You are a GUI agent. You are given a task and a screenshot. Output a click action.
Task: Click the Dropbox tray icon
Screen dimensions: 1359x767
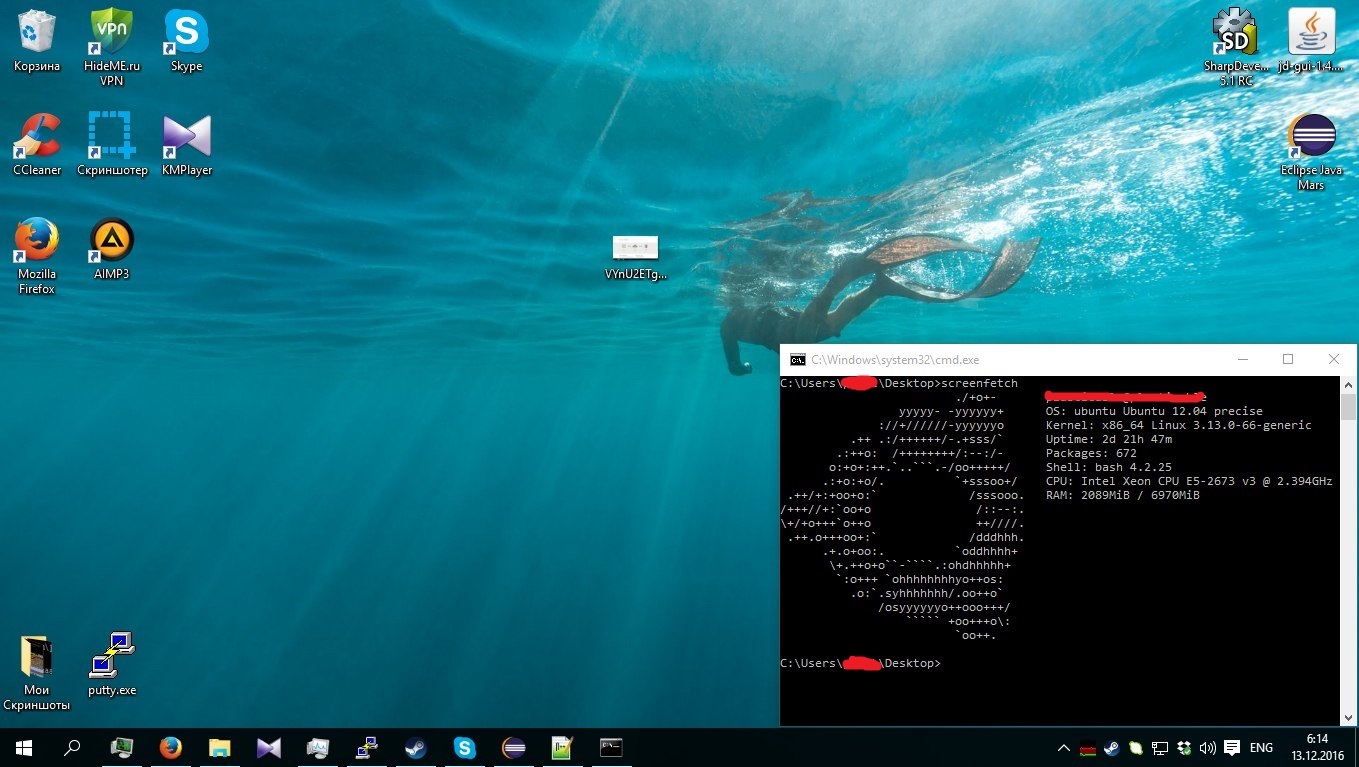point(1184,748)
